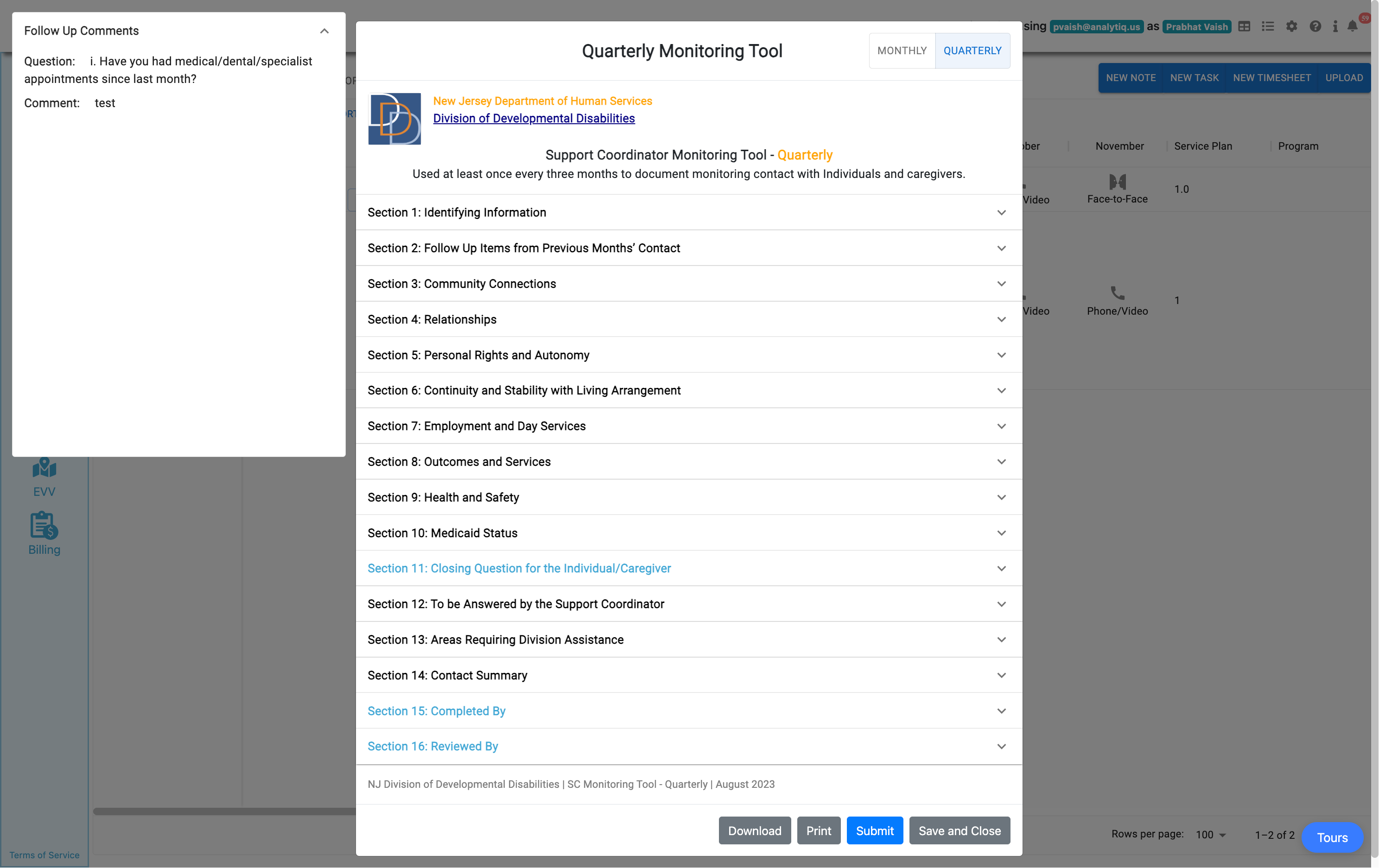This screenshot has width=1379, height=868.
Task: Click the DDD logo image
Action: pyautogui.click(x=394, y=119)
